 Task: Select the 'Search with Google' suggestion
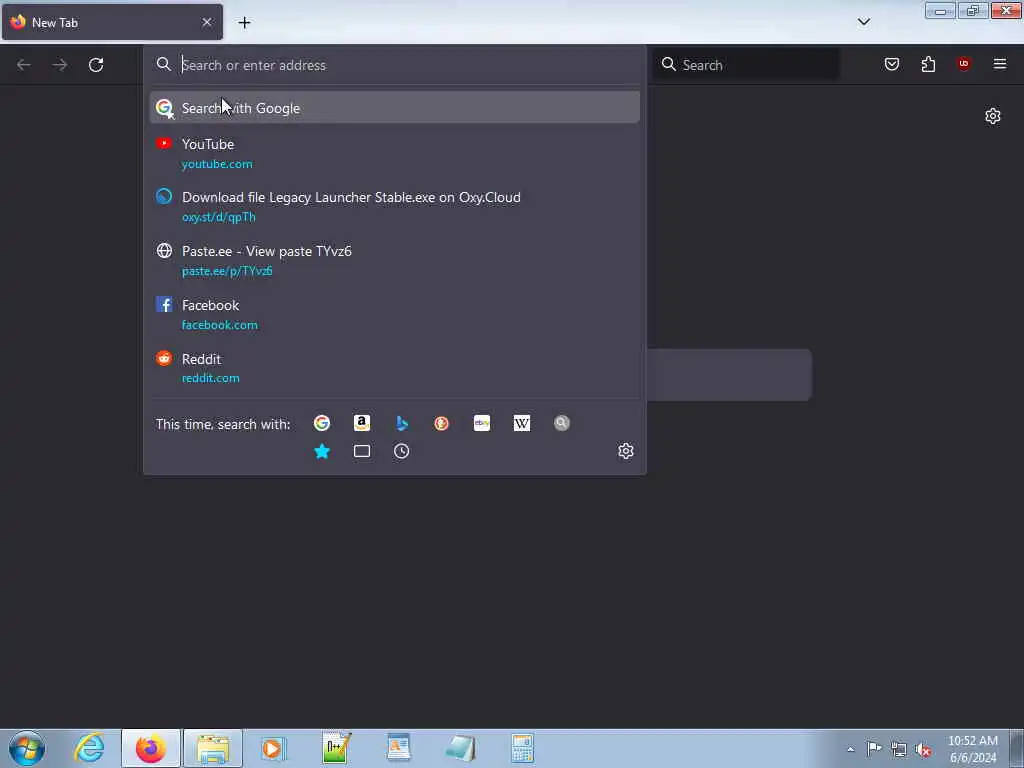pos(395,108)
